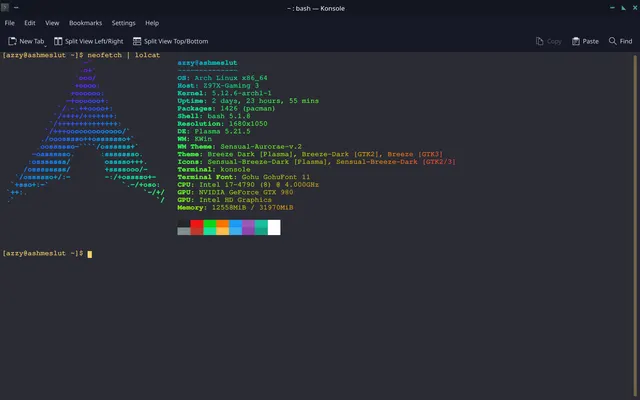Click the Split View Left/Right icon
The width and height of the screenshot is (640, 400).
[x=58, y=41]
